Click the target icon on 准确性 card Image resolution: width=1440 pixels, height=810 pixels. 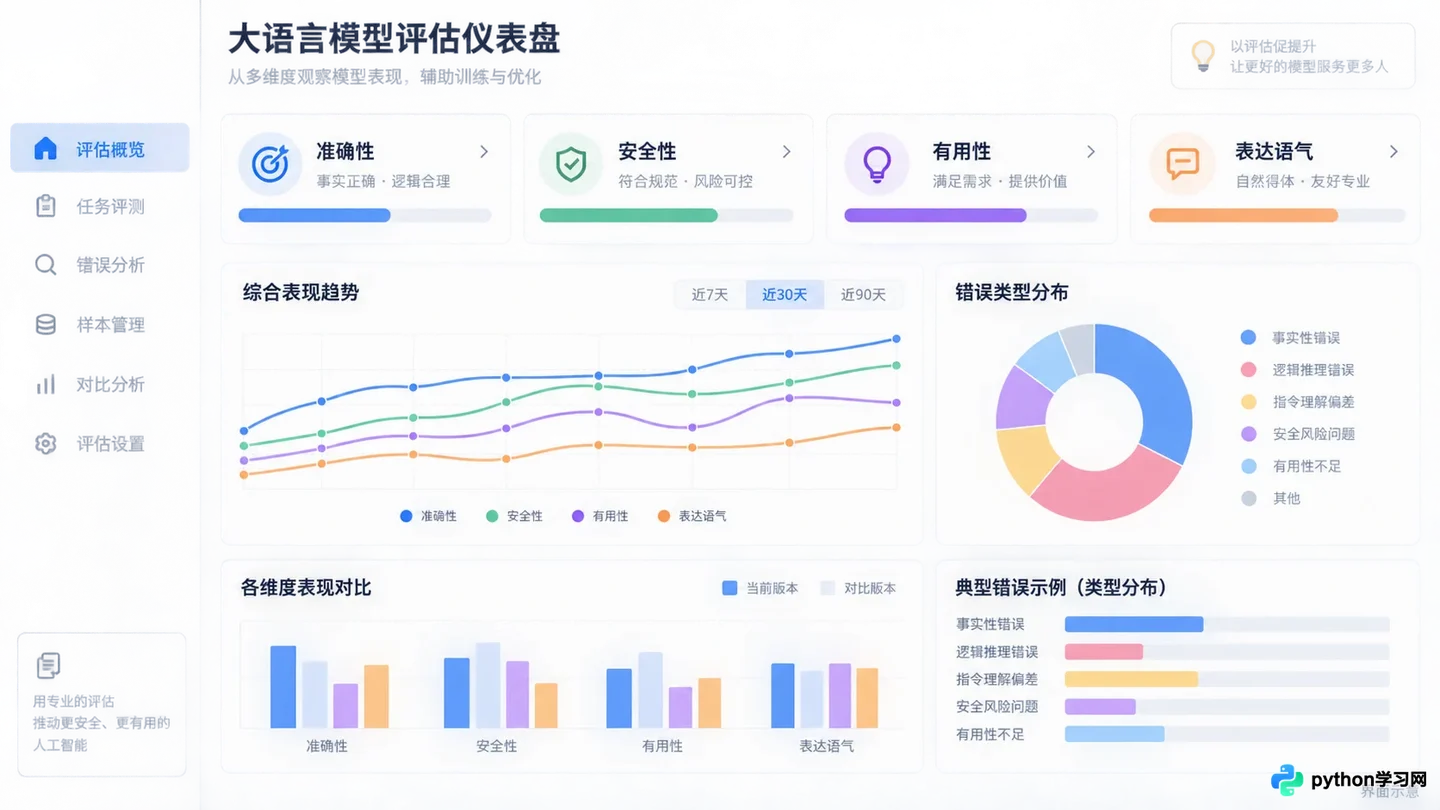tap(270, 163)
